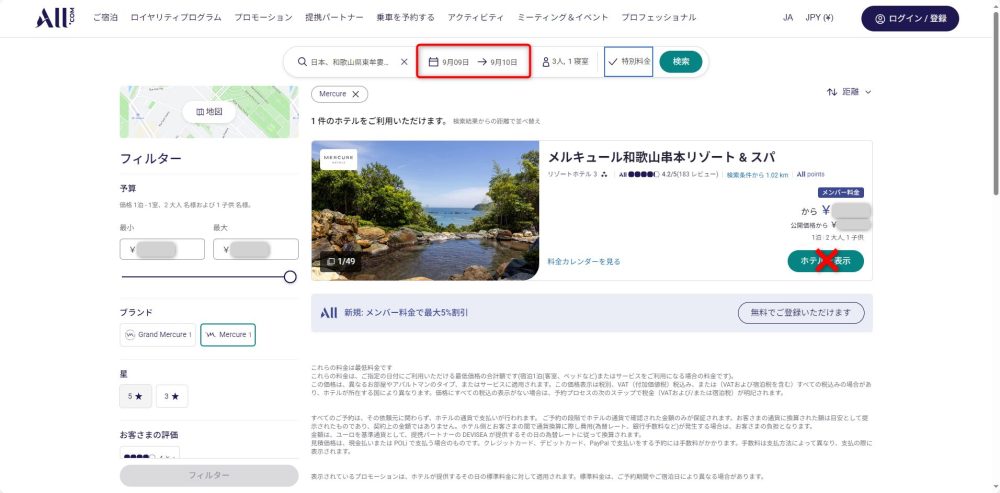
Task: Open the hotel photo thumbnail
Action: pyautogui.click(x=425, y=210)
